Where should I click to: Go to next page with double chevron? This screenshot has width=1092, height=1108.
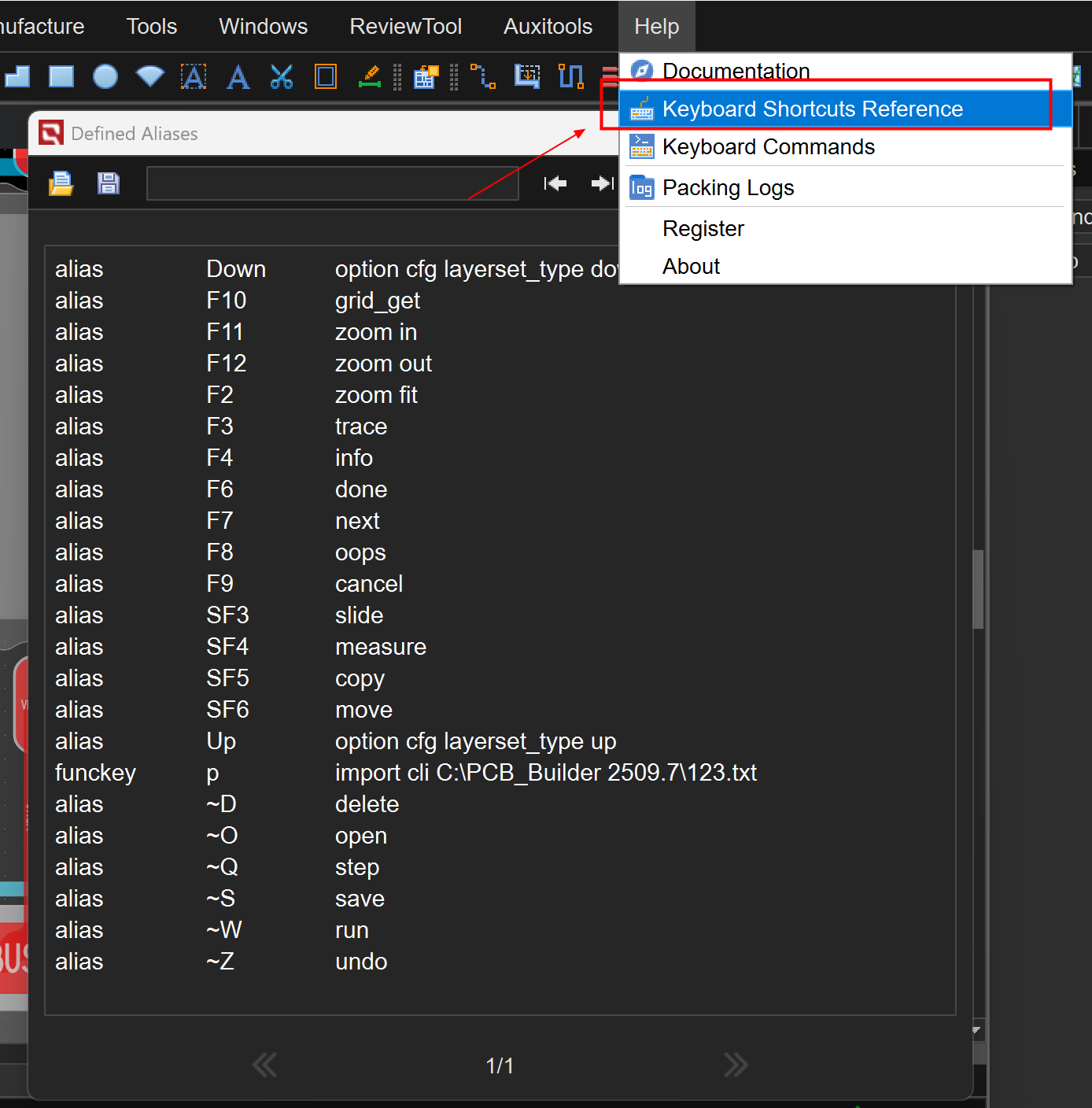tap(736, 1065)
